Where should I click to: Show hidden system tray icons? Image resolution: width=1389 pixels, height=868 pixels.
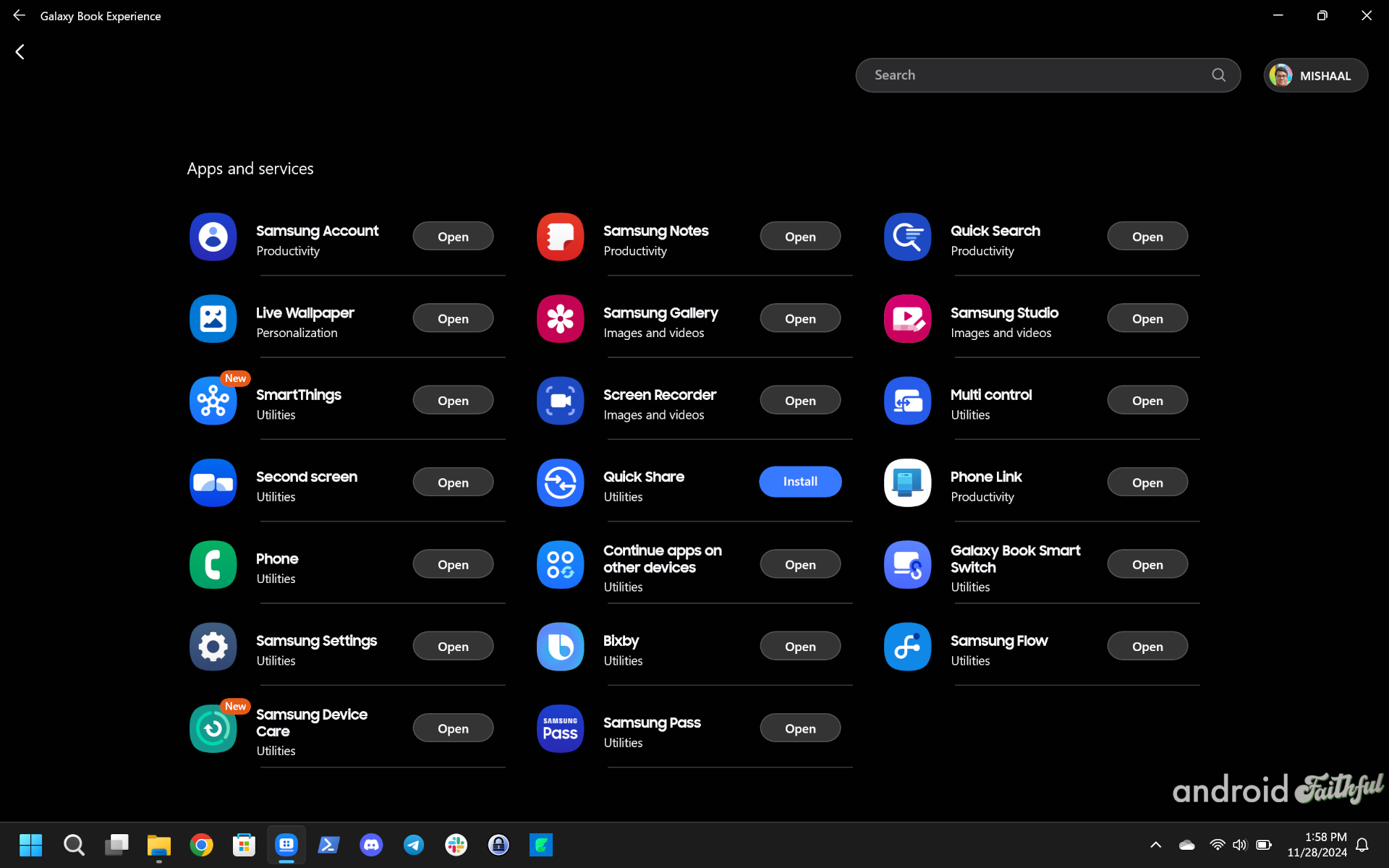[1156, 844]
